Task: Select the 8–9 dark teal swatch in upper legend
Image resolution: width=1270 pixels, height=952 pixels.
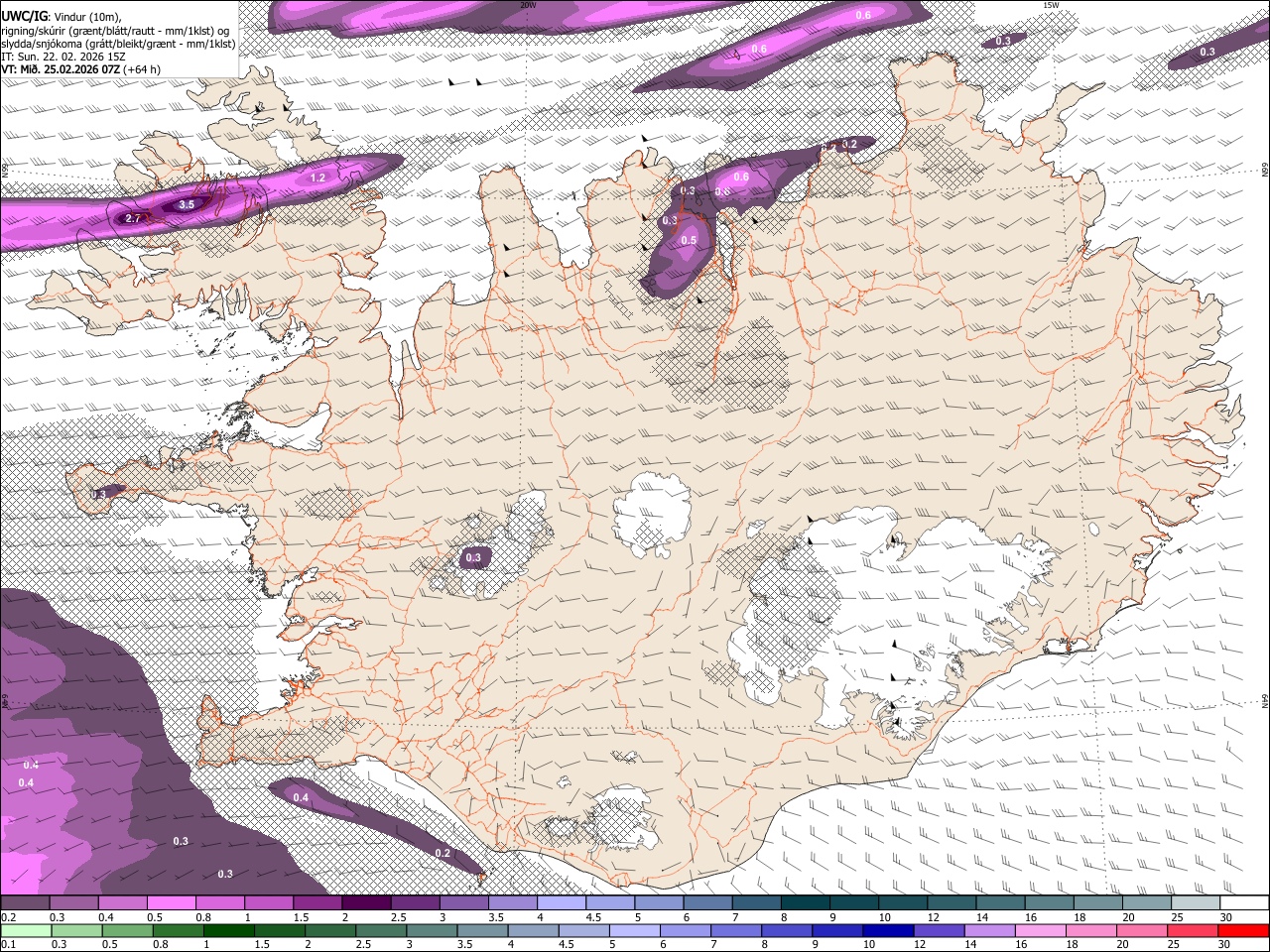Action: (x=806, y=903)
